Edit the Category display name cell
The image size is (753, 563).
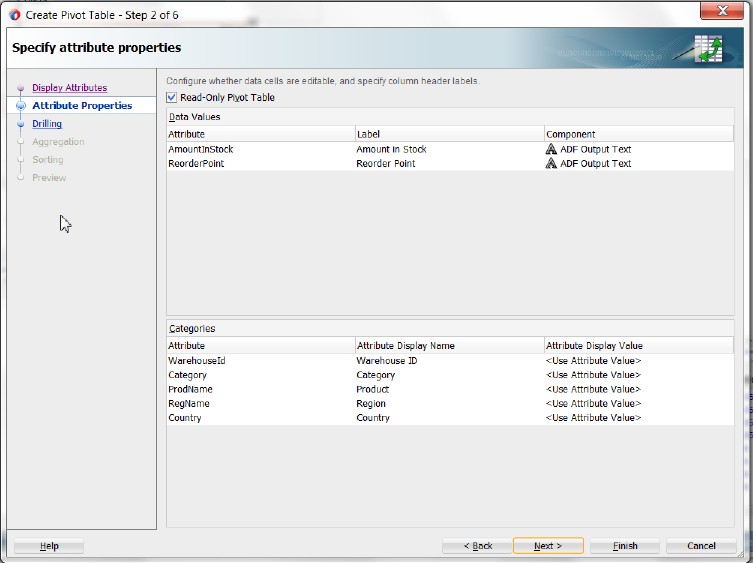(x=449, y=375)
